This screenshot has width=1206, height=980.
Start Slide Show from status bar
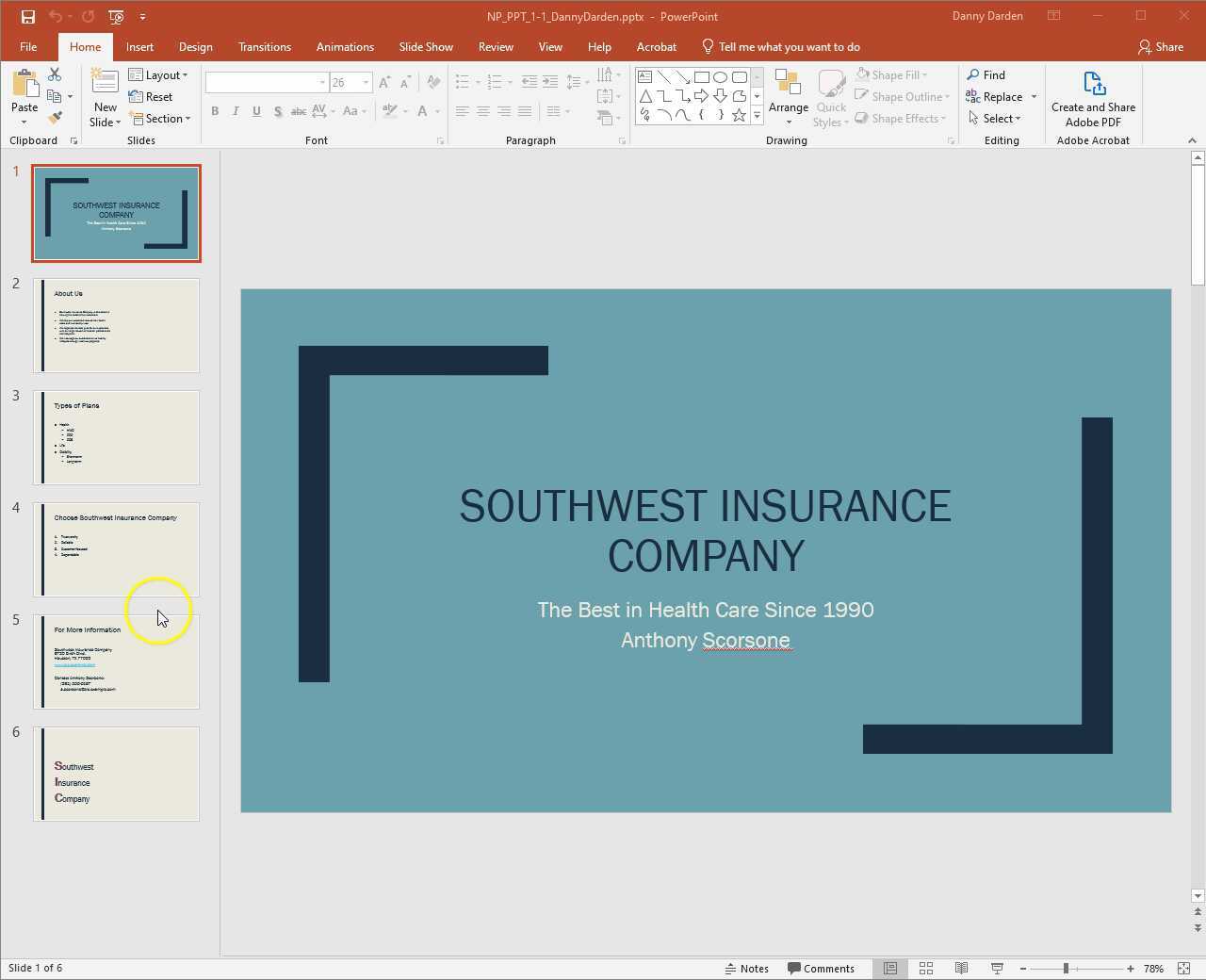pos(996,968)
